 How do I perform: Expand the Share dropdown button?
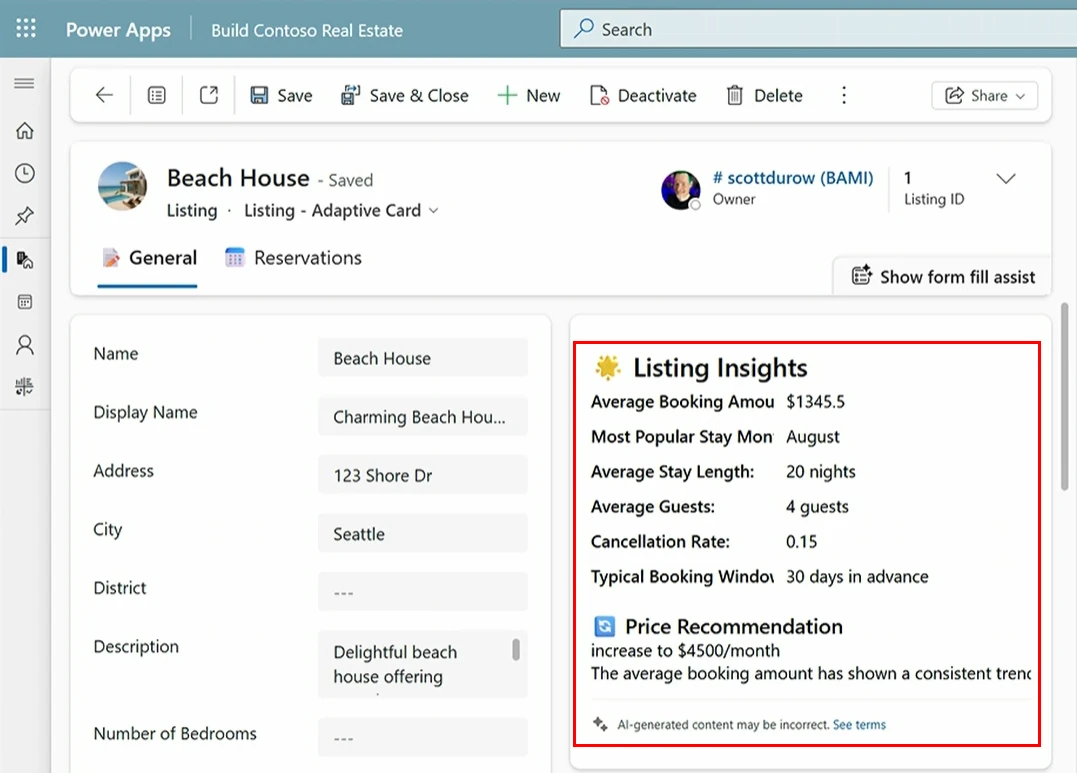pyautogui.click(x=985, y=96)
